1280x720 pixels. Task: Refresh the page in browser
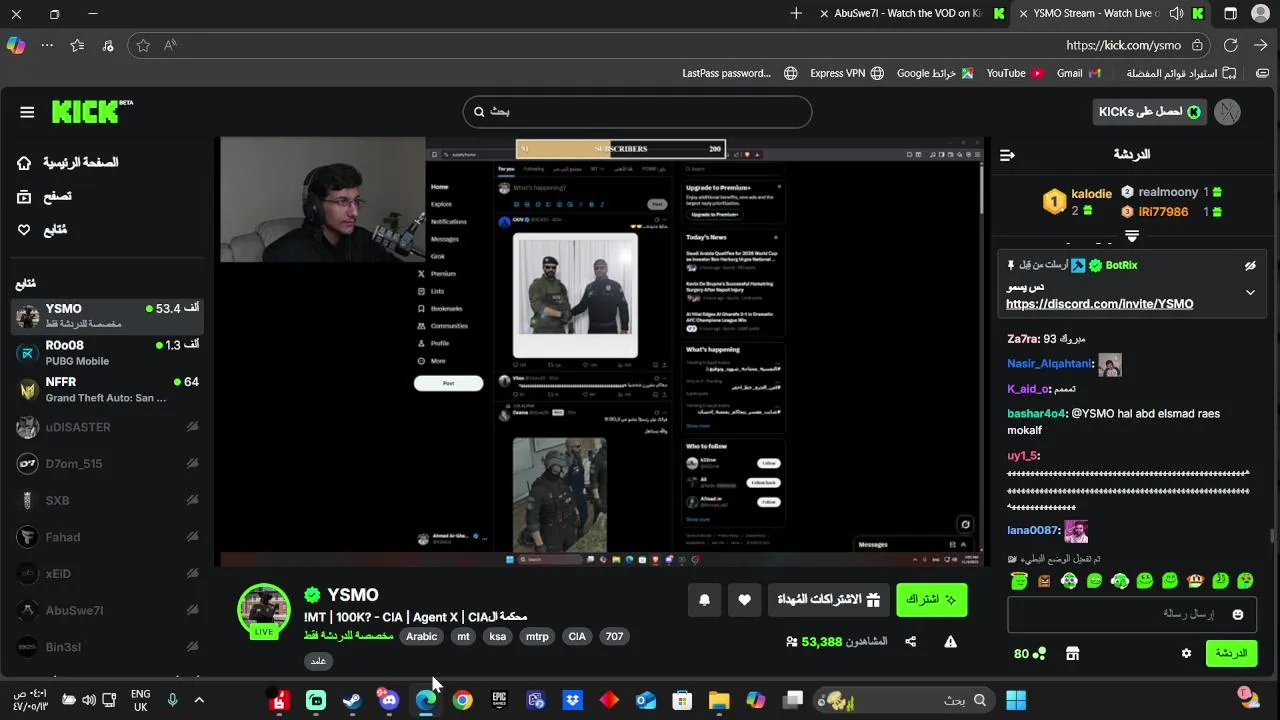(1231, 45)
